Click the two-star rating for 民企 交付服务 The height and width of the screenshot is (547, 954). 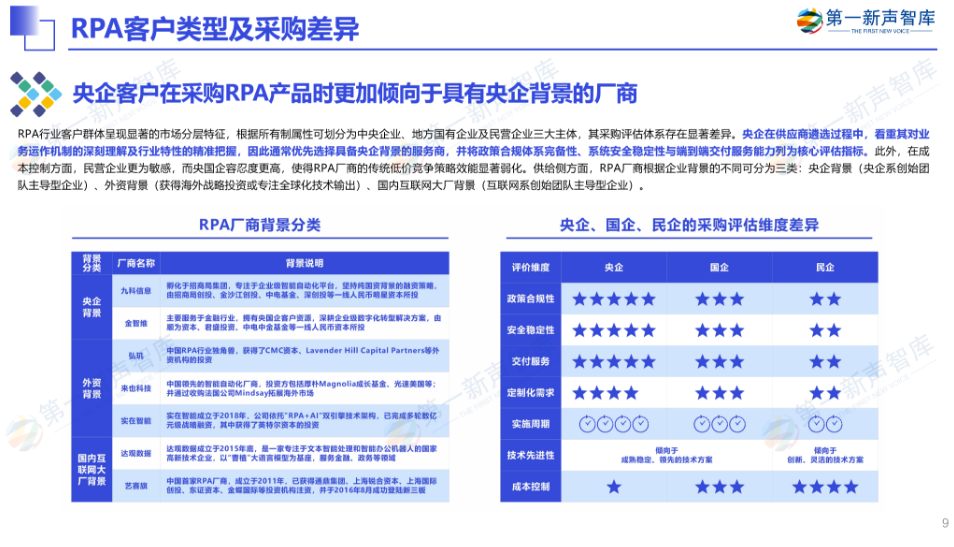pos(826,362)
